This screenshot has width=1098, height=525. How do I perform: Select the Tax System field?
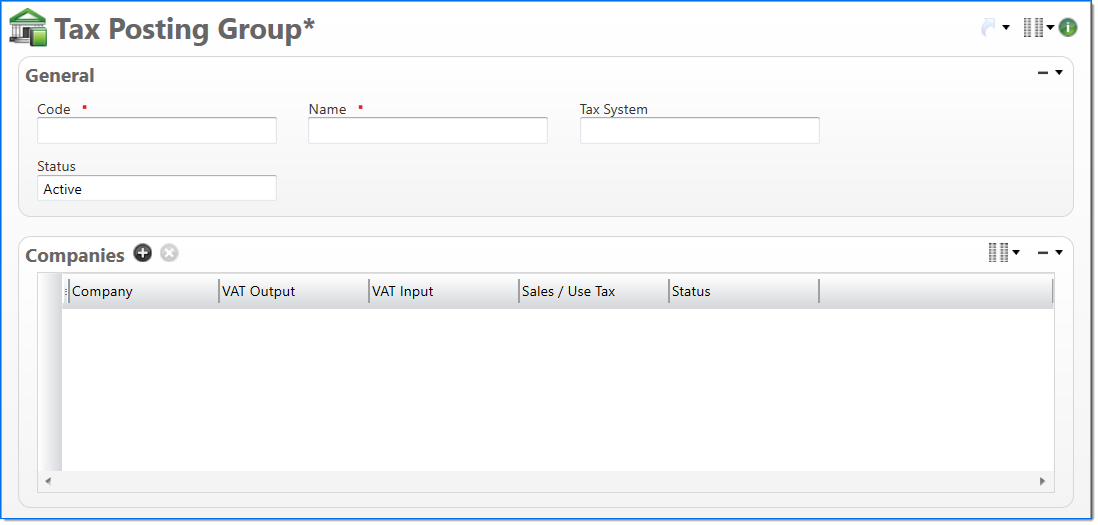point(699,131)
